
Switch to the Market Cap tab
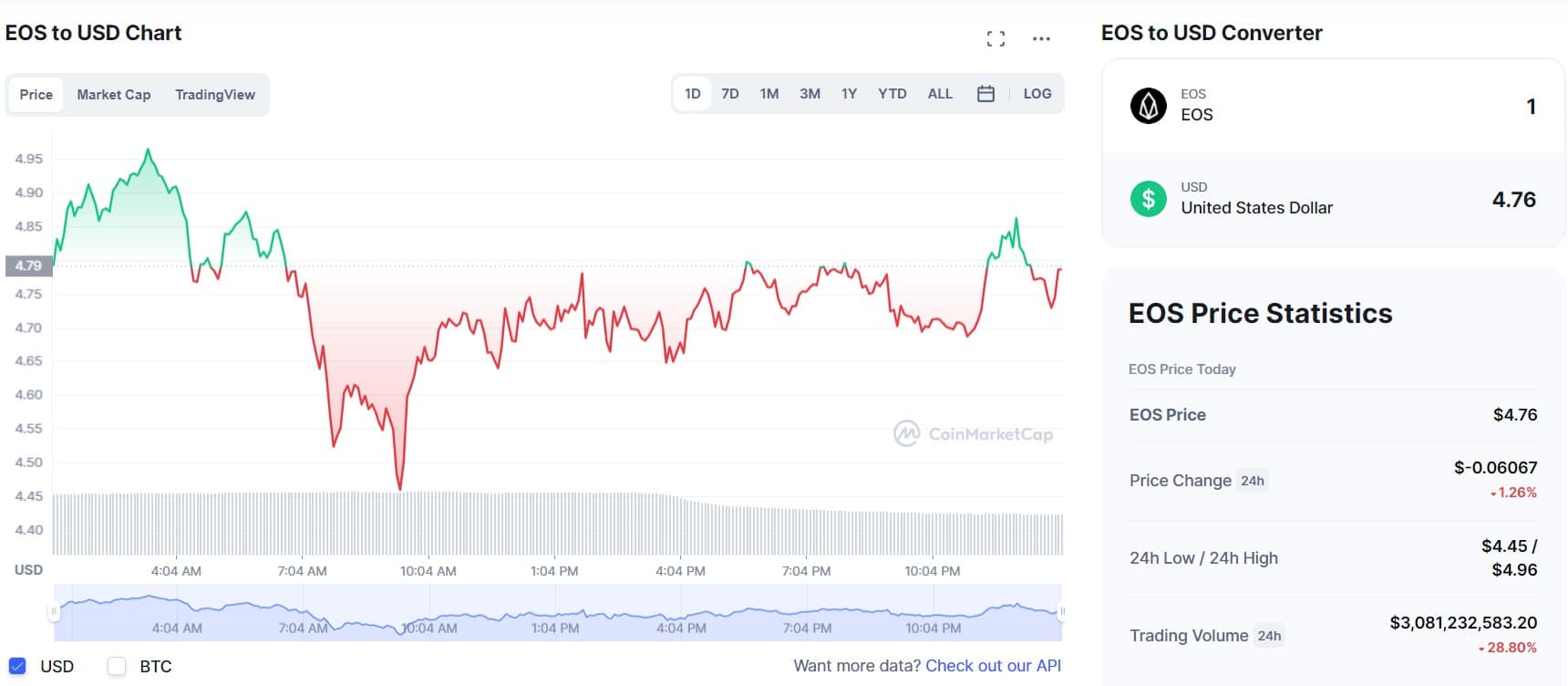(x=114, y=94)
